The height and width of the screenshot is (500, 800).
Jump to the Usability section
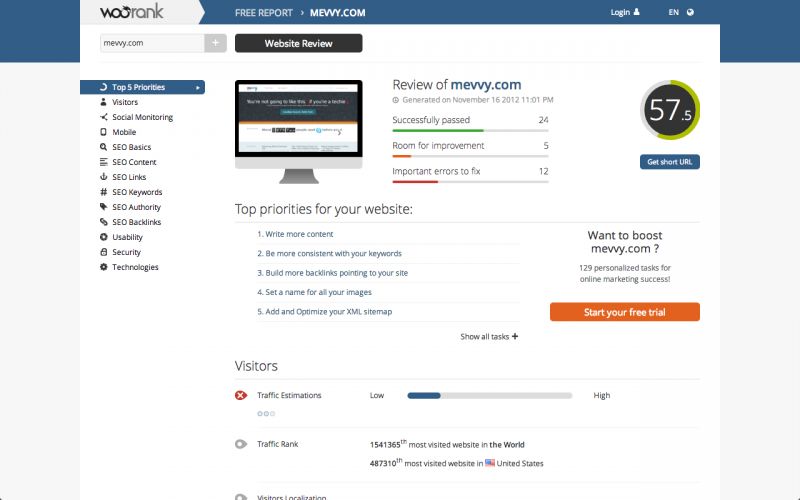tap(128, 237)
